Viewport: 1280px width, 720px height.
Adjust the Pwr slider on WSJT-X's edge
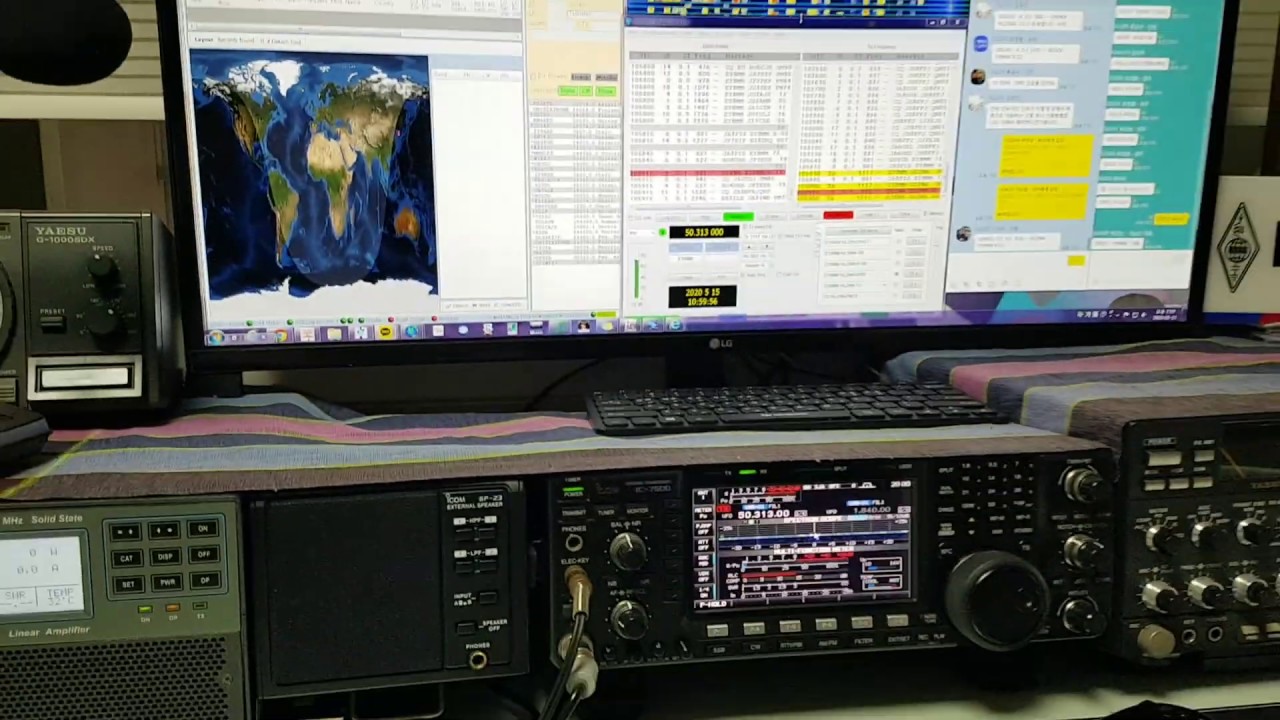pyautogui.click(x=936, y=245)
